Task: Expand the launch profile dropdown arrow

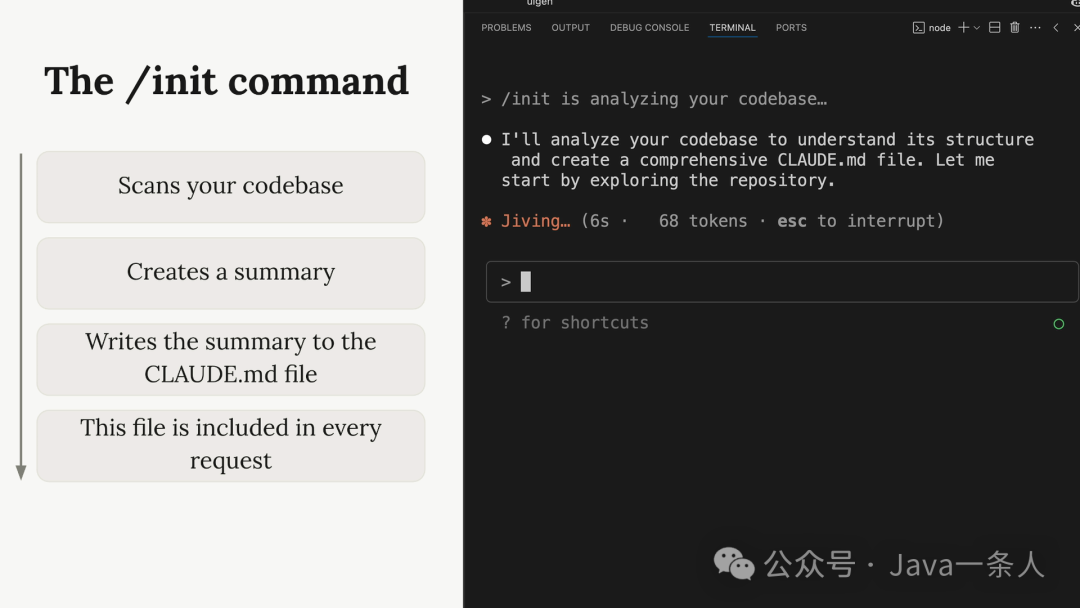Action: point(977,28)
